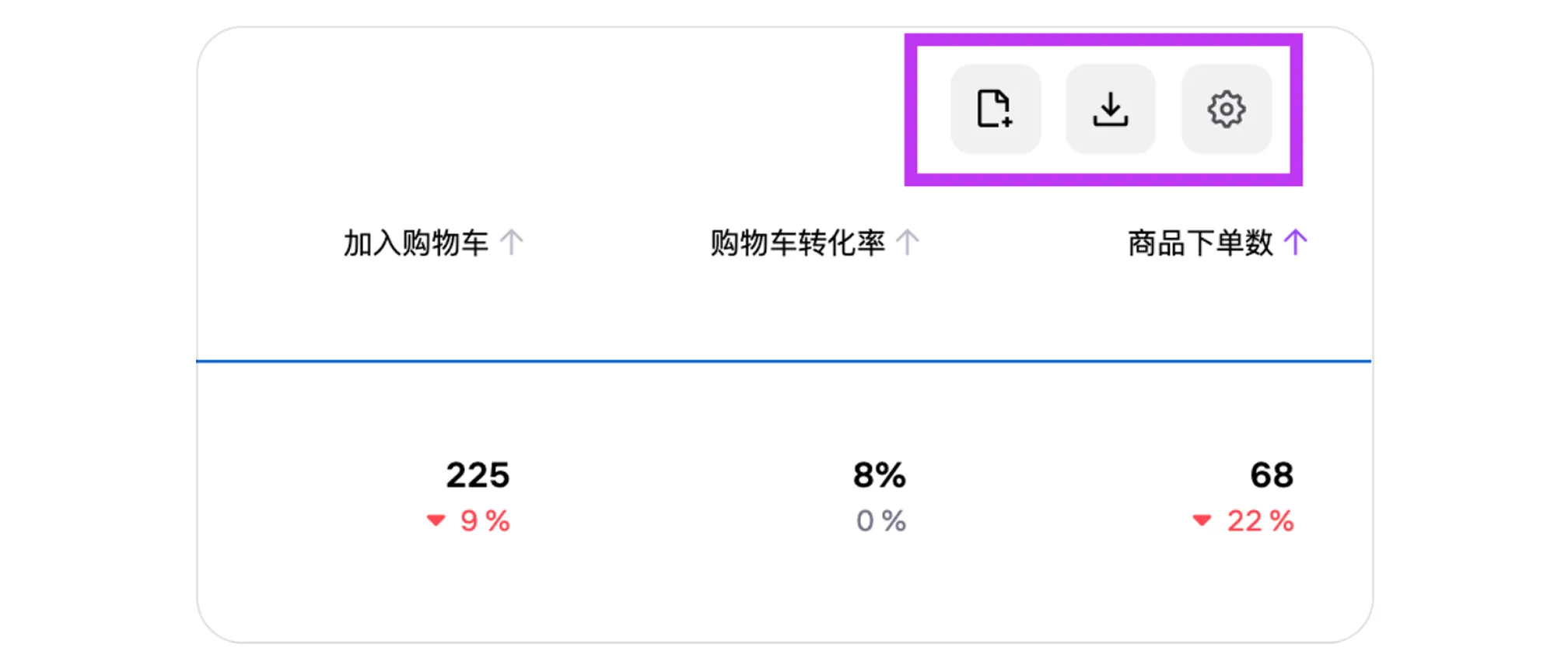Click the gray 0 % change figure
The image size is (1568, 665).
coord(880,521)
